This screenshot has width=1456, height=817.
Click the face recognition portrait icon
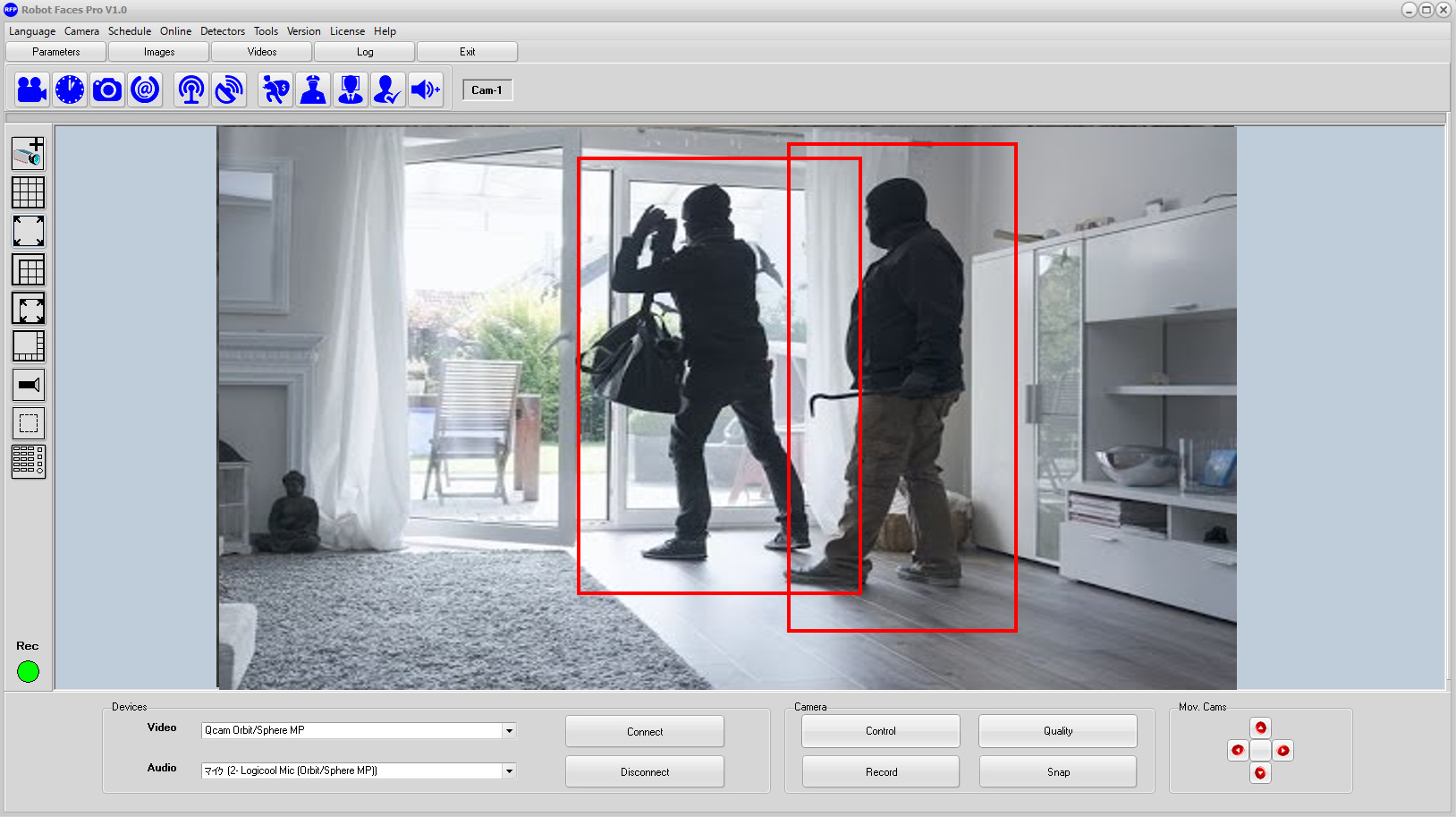point(351,89)
